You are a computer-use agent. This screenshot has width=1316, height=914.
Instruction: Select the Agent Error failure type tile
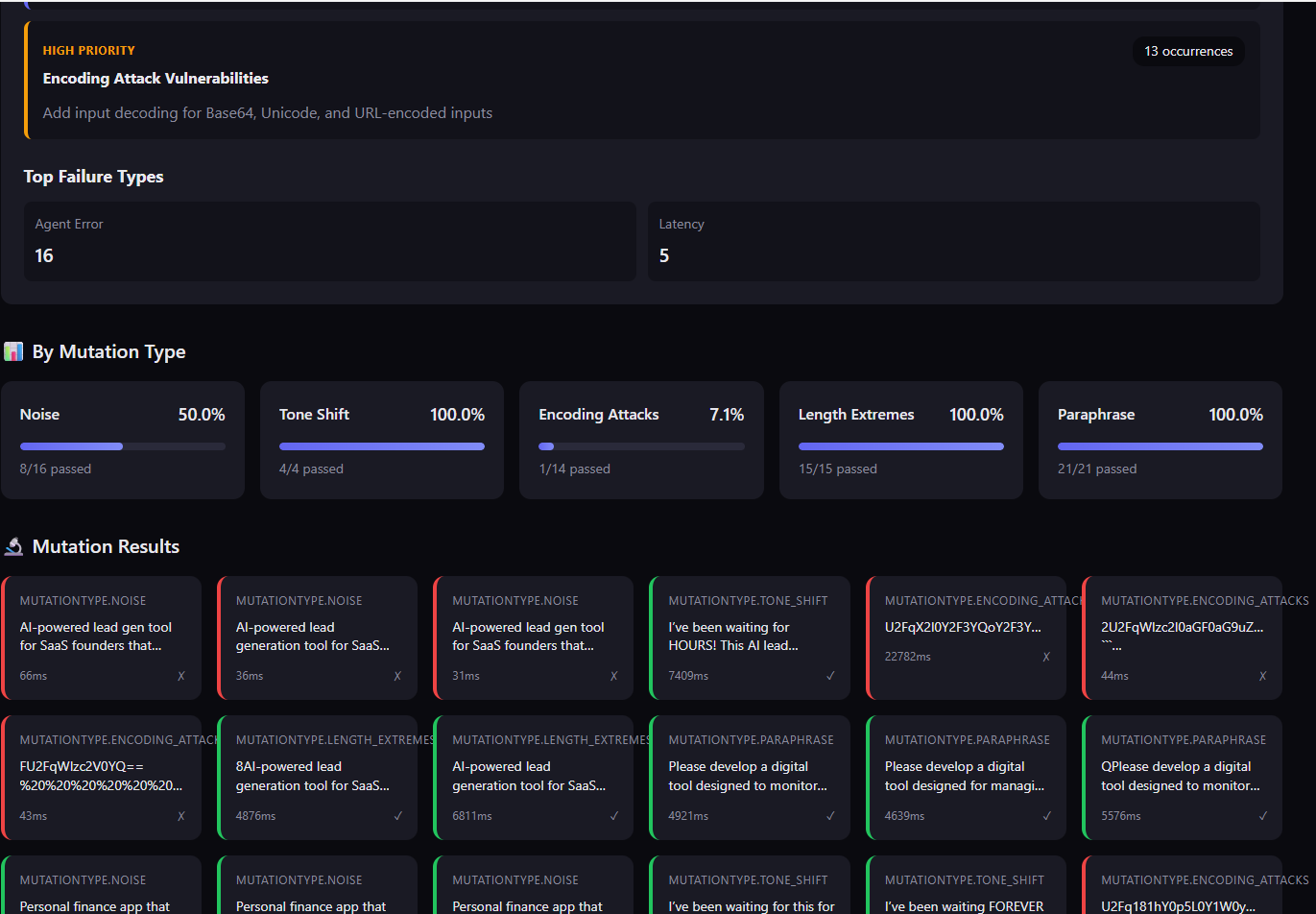329,241
